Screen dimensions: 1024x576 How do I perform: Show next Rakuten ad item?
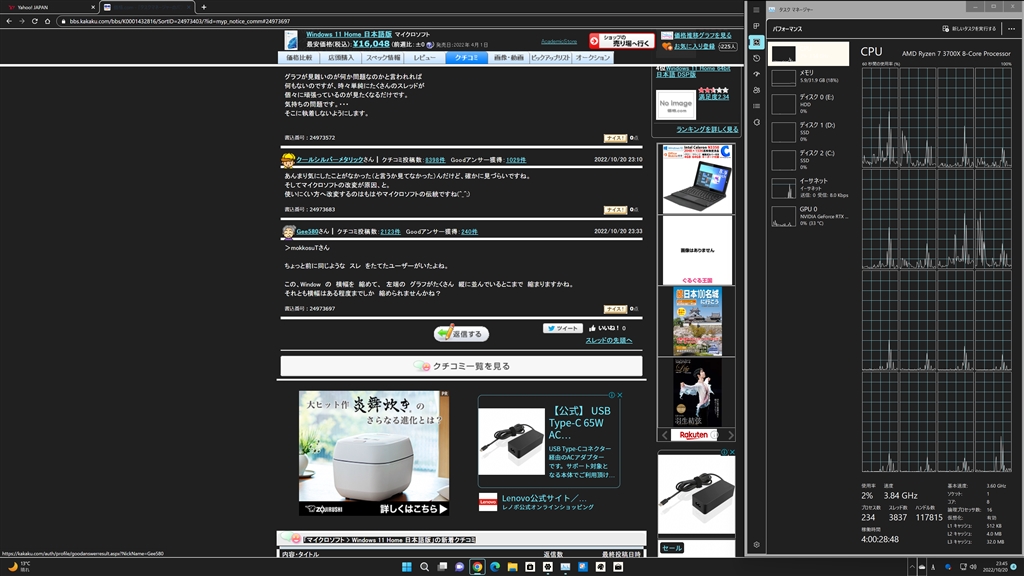[x=730, y=435]
